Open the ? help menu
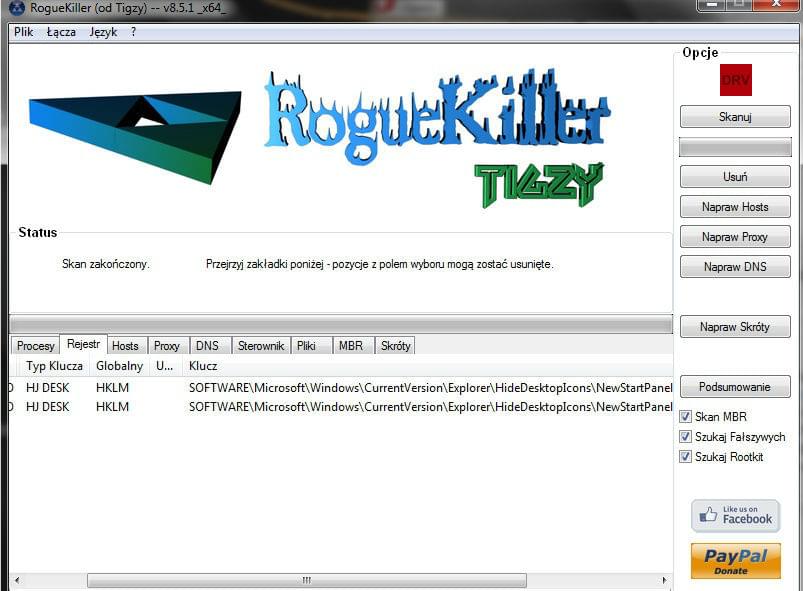The height and width of the screenshot is (591, 803). [x=133, y=32]
